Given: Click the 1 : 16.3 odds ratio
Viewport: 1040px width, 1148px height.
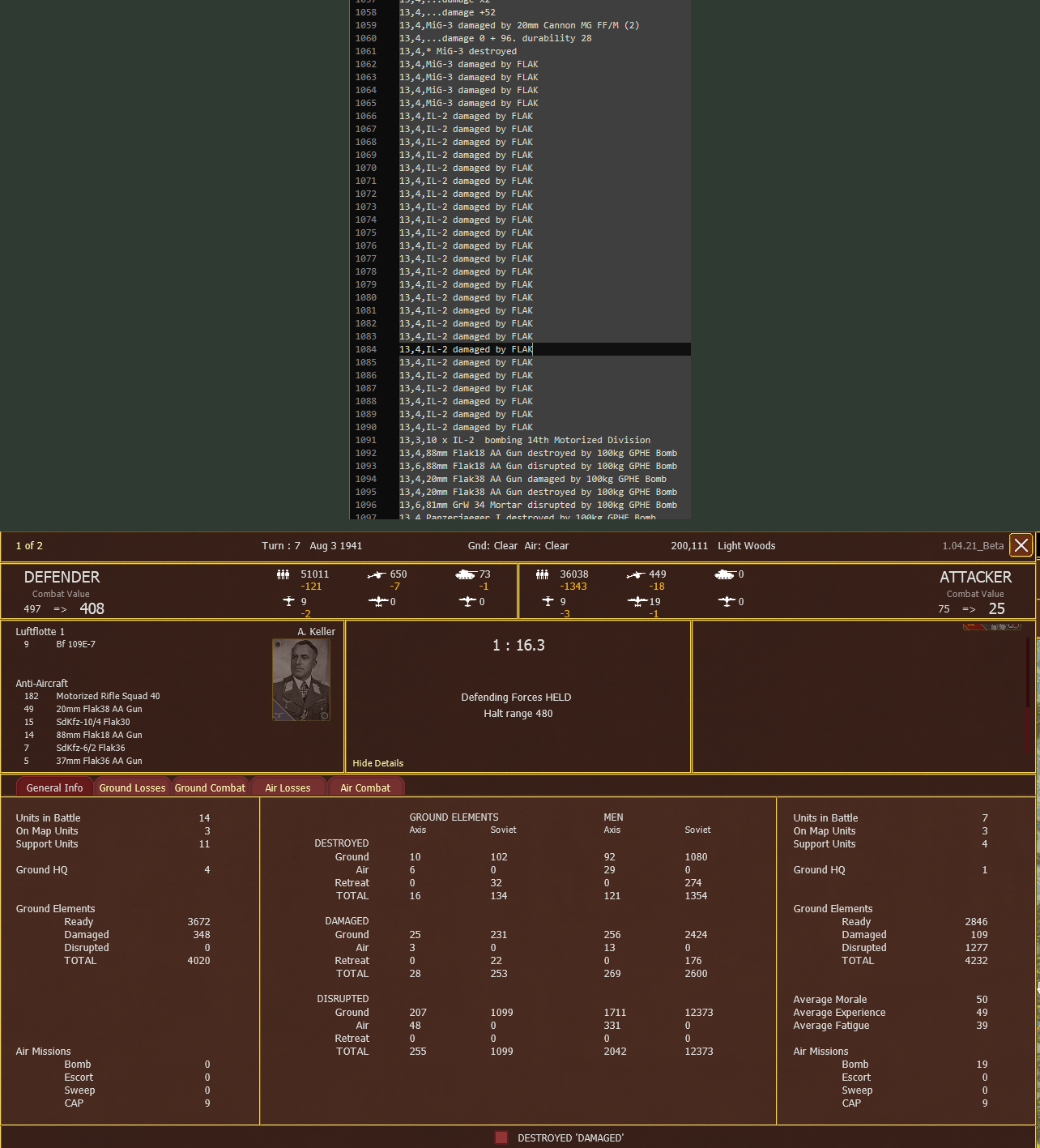Looking at the screenshot, I should (x=518, y=645).
